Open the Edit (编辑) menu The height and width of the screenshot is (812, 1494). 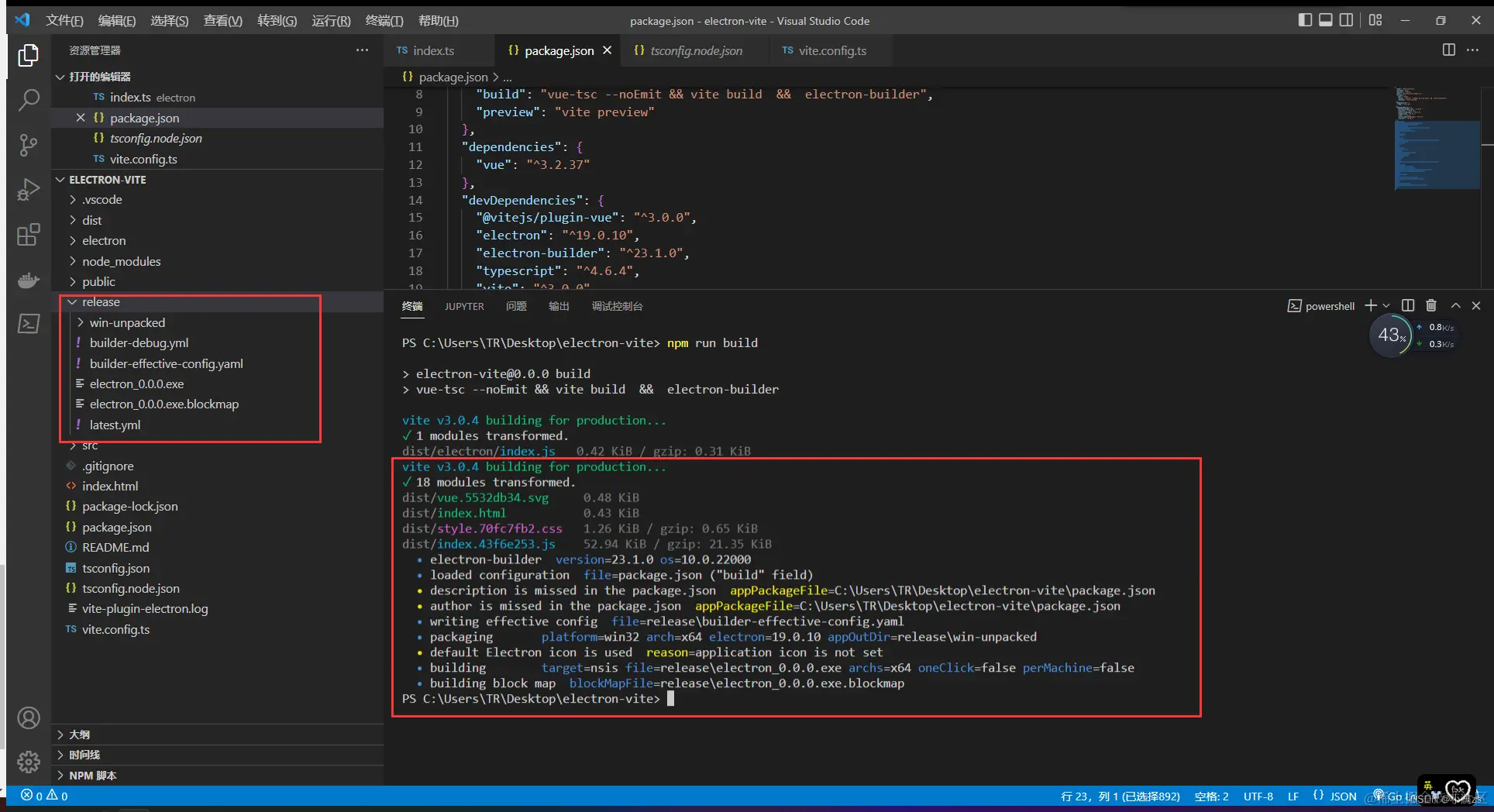pos(117,21)
